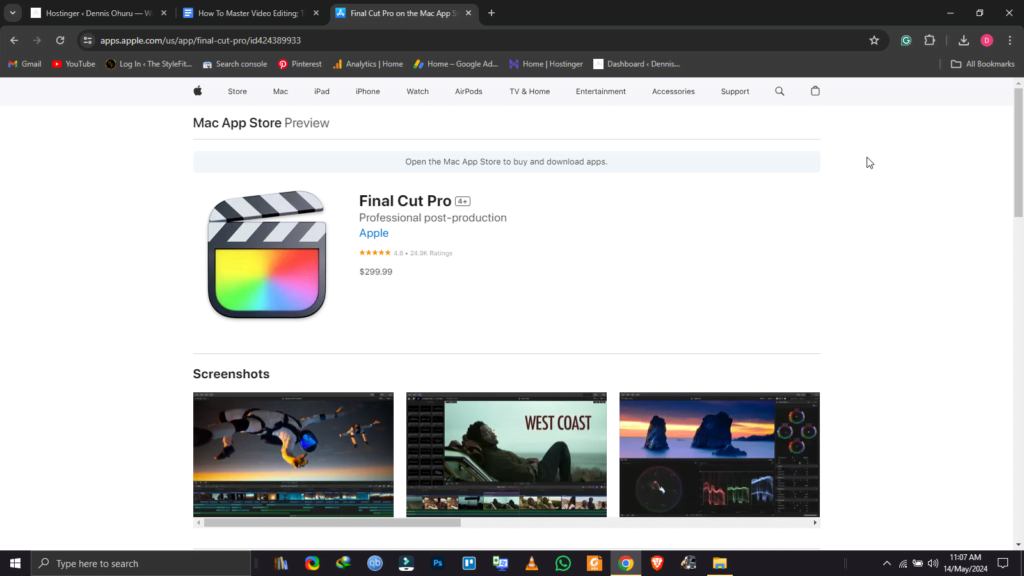Screen dimensions: 1024x576
Task: Open the AirPods menu item
Action: pos(468,91)
